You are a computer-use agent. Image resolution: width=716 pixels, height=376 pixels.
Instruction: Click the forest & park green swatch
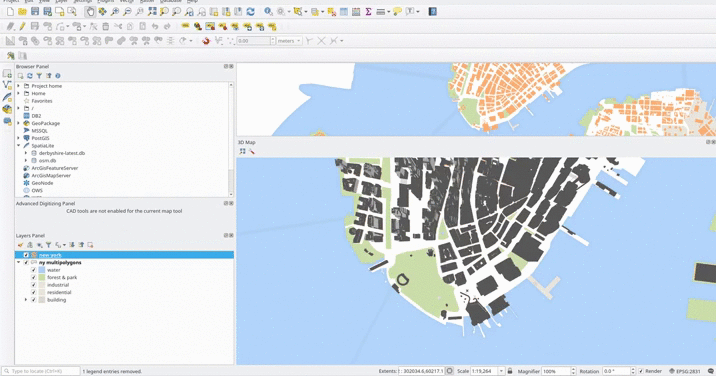[x=42, y=277]
